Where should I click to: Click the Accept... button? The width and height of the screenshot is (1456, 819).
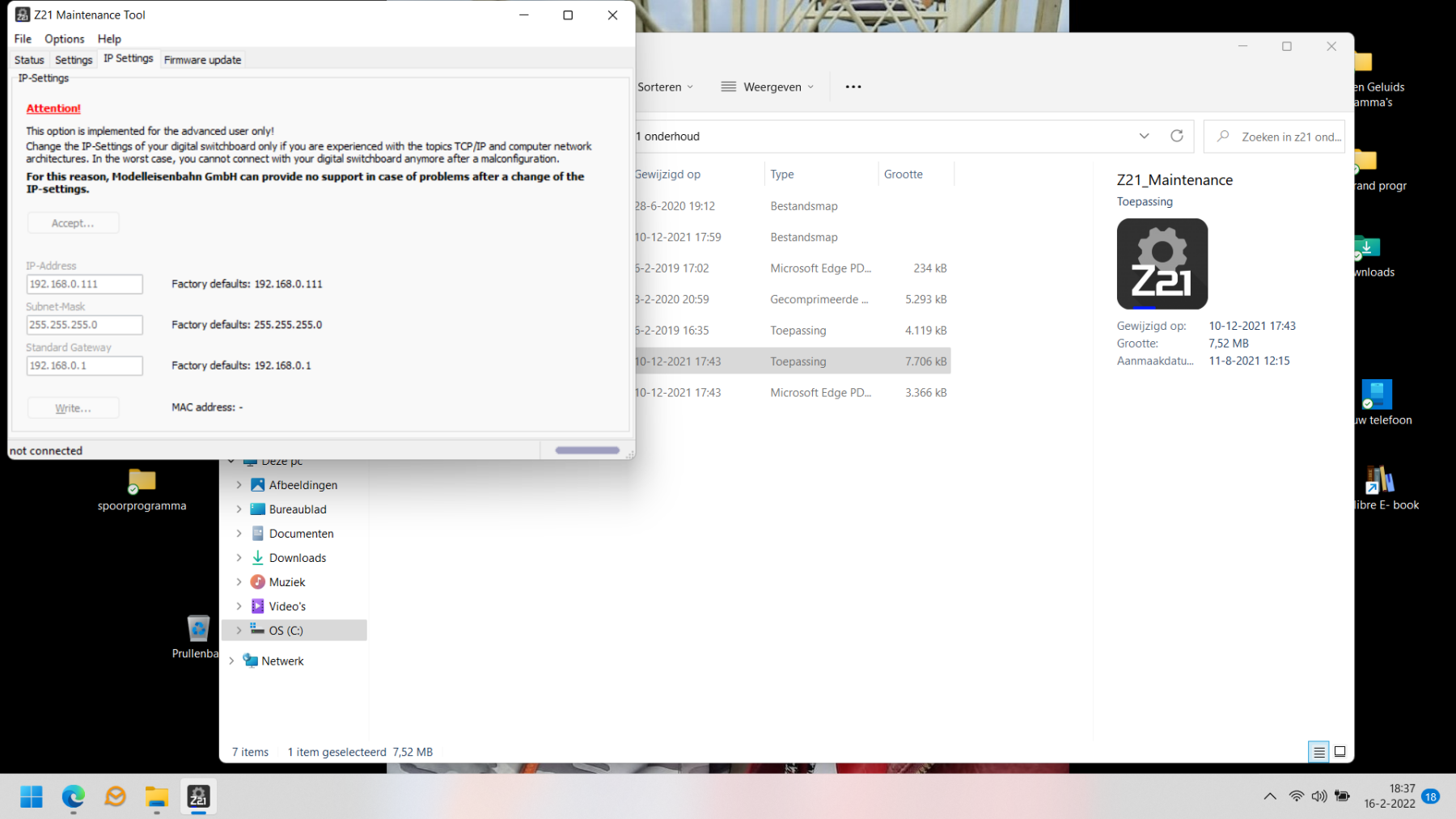coord(73,223)
